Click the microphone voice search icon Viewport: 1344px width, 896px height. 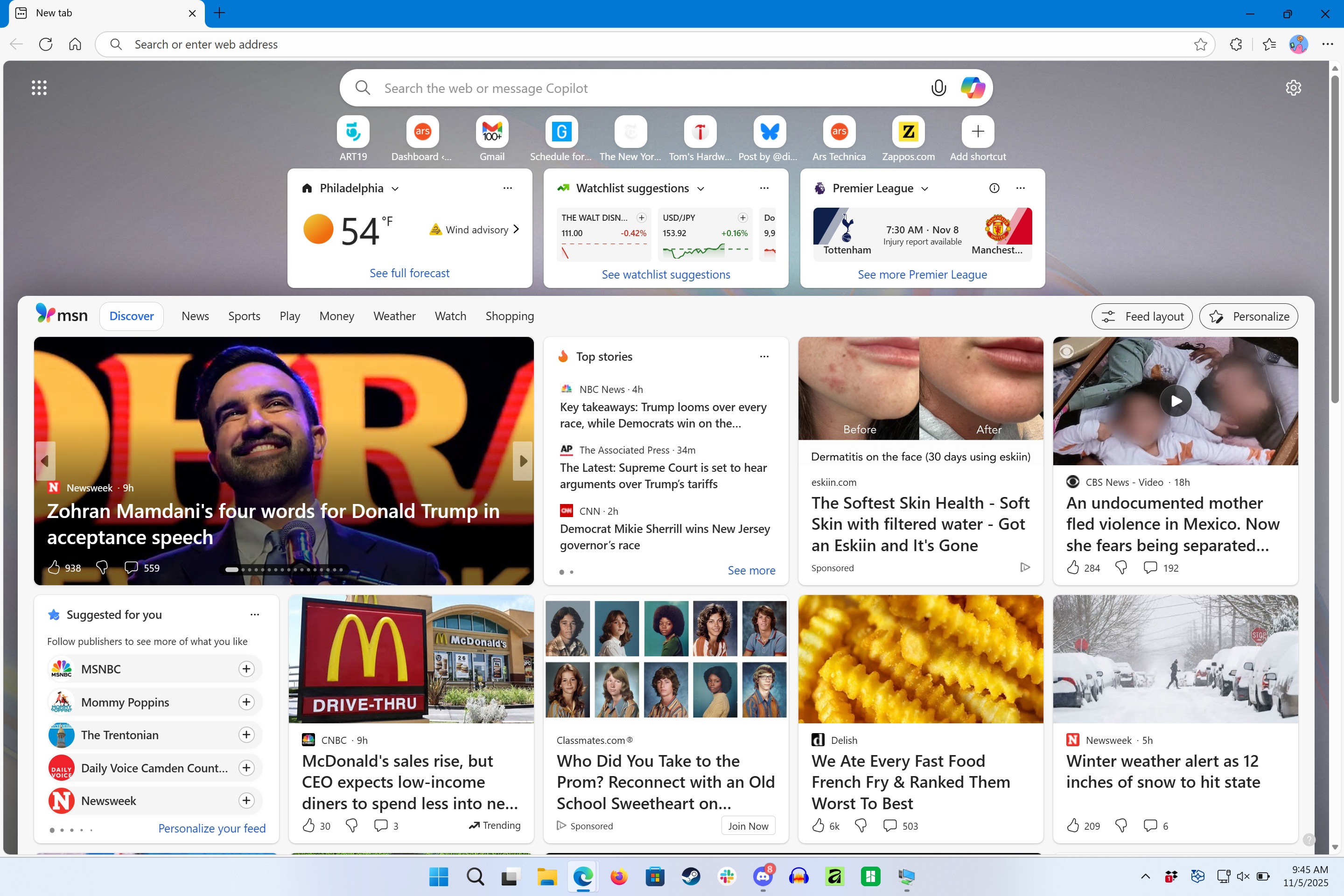click(x=938, y=88)
